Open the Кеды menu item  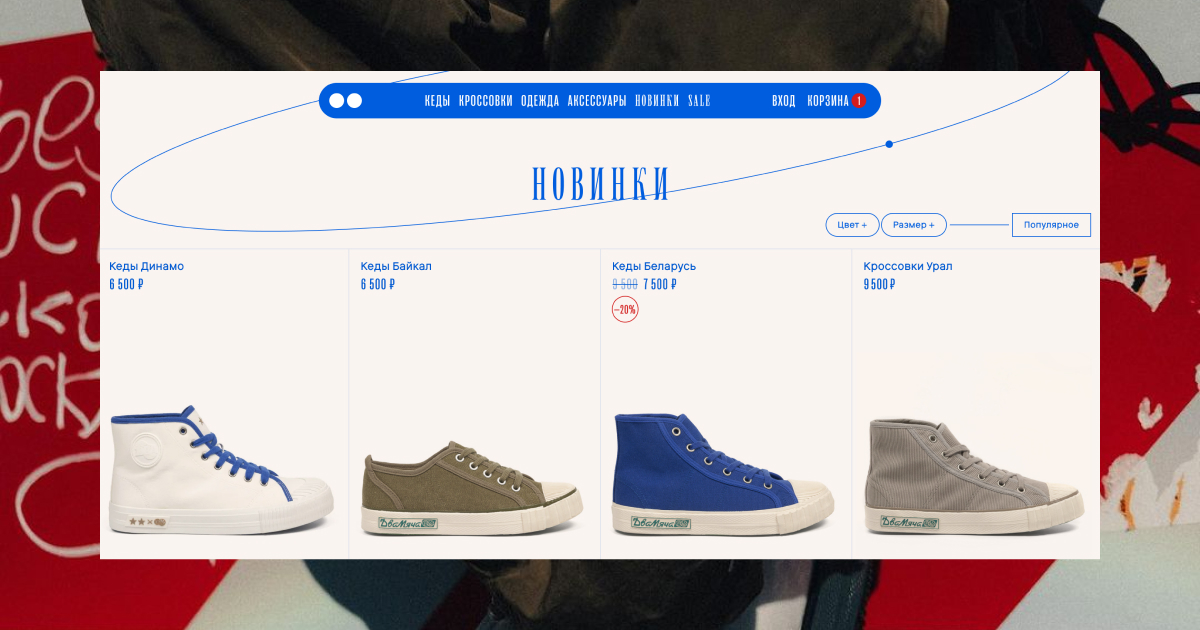pos(437,101)
